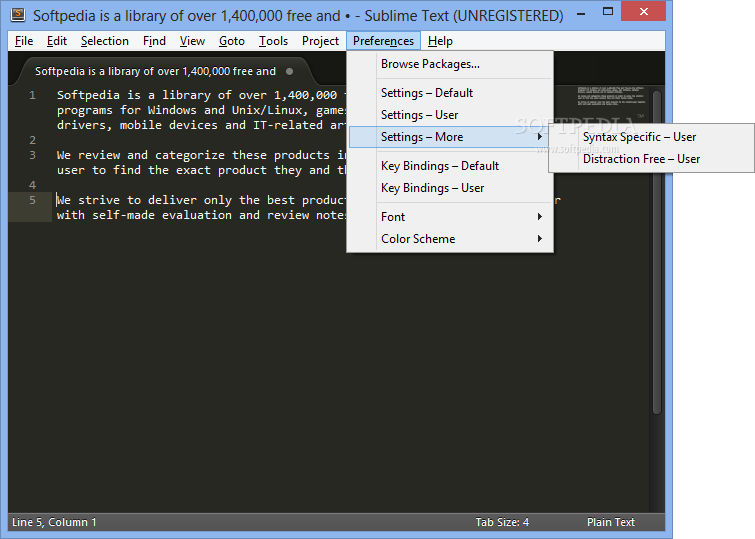
Task: Maximize the Sublime Text window
Action: (x=608, y=12)
